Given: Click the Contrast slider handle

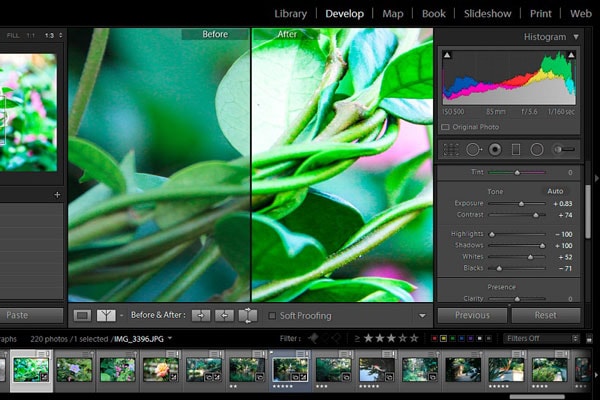Looking at the screenshot, I should point(536,215).
